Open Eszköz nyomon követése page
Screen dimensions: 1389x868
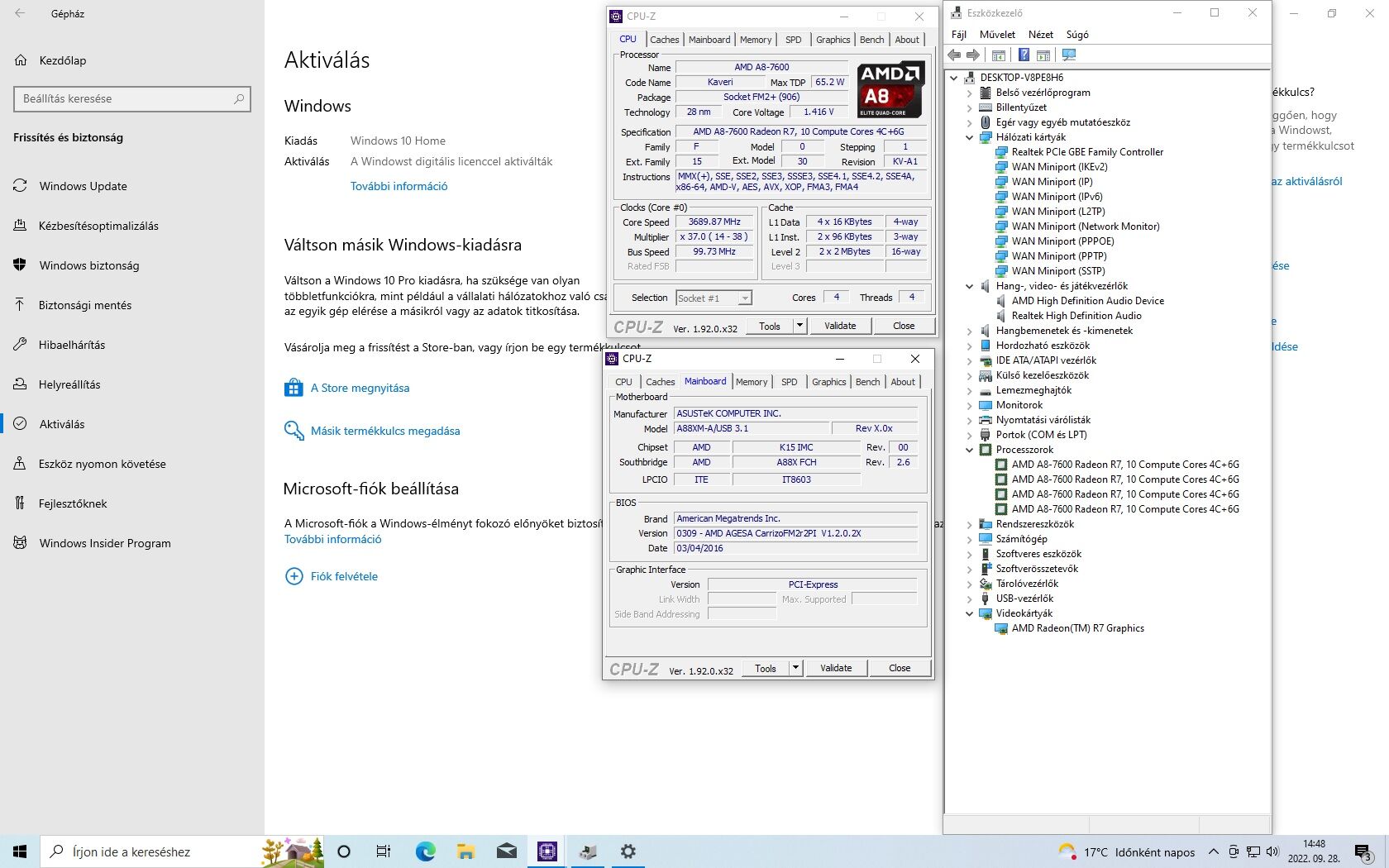click(x=90, y=464)
